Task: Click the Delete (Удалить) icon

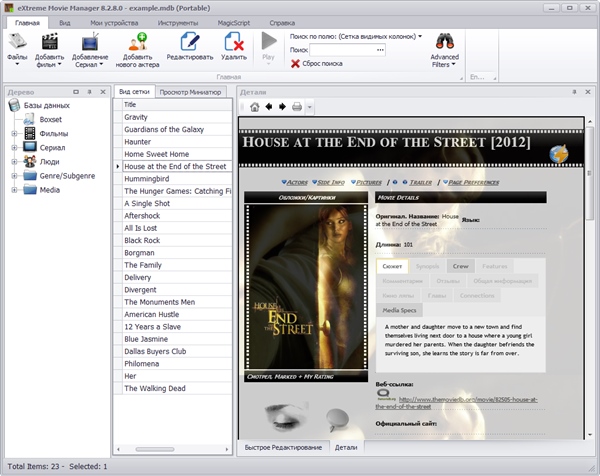Action: pos(234,42)
